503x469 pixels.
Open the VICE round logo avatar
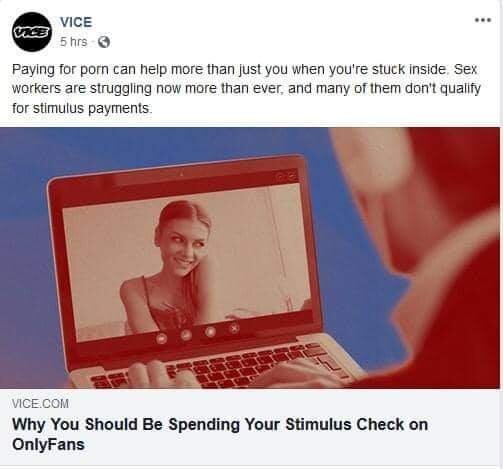click(x=32, y=32)
